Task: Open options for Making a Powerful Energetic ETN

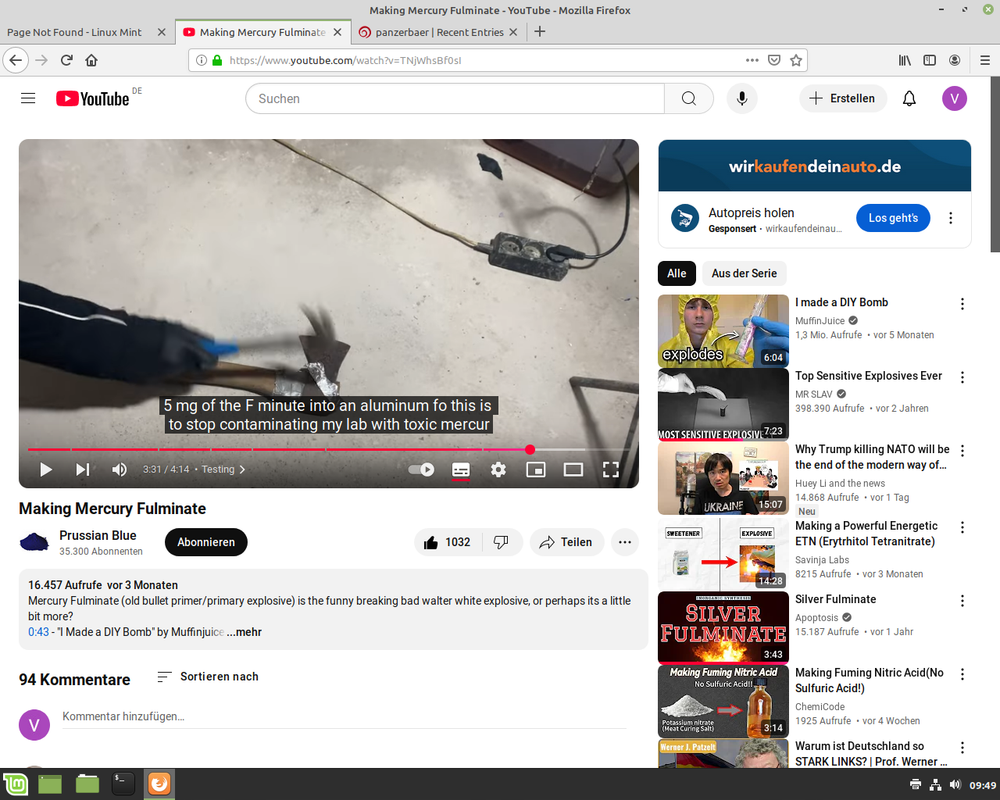Action: (x=962, y=528)
